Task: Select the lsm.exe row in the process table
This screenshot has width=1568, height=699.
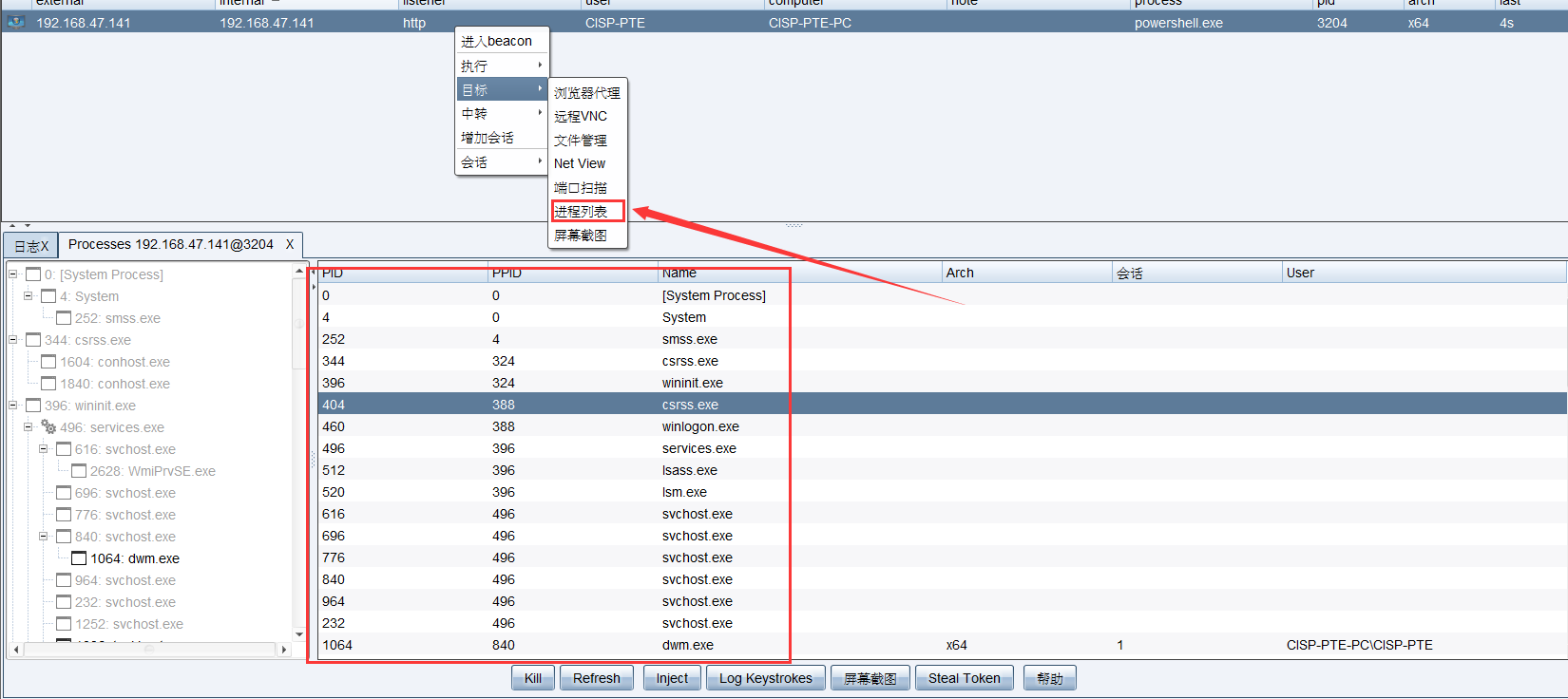Action: [x=942, y=492]
